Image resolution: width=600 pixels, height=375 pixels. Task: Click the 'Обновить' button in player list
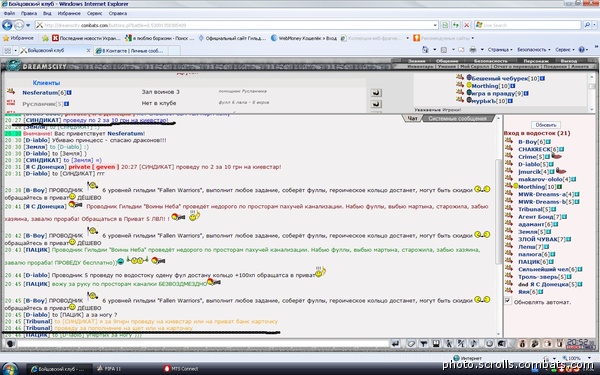[x=546, y=125]
